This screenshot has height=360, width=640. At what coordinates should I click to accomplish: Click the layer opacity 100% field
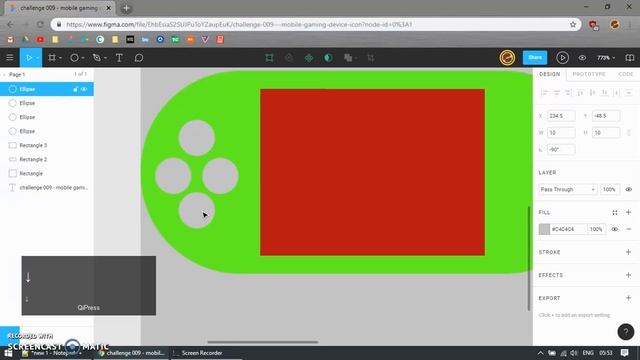pyautogui.click(x=609, y=189)
